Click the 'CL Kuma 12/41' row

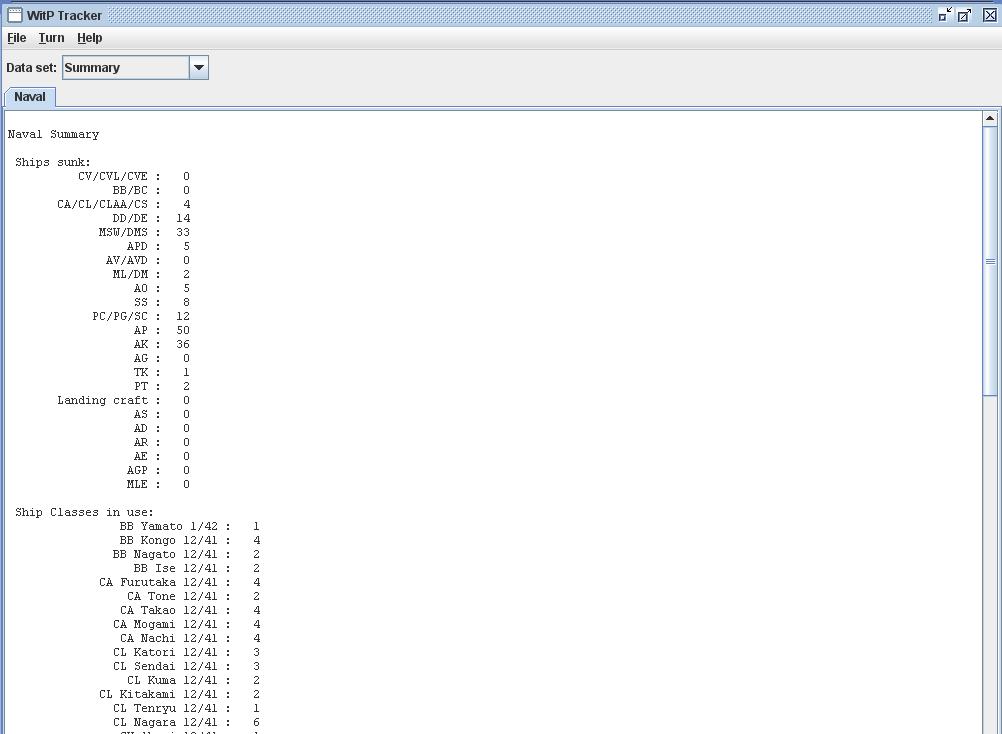point(193,681)
